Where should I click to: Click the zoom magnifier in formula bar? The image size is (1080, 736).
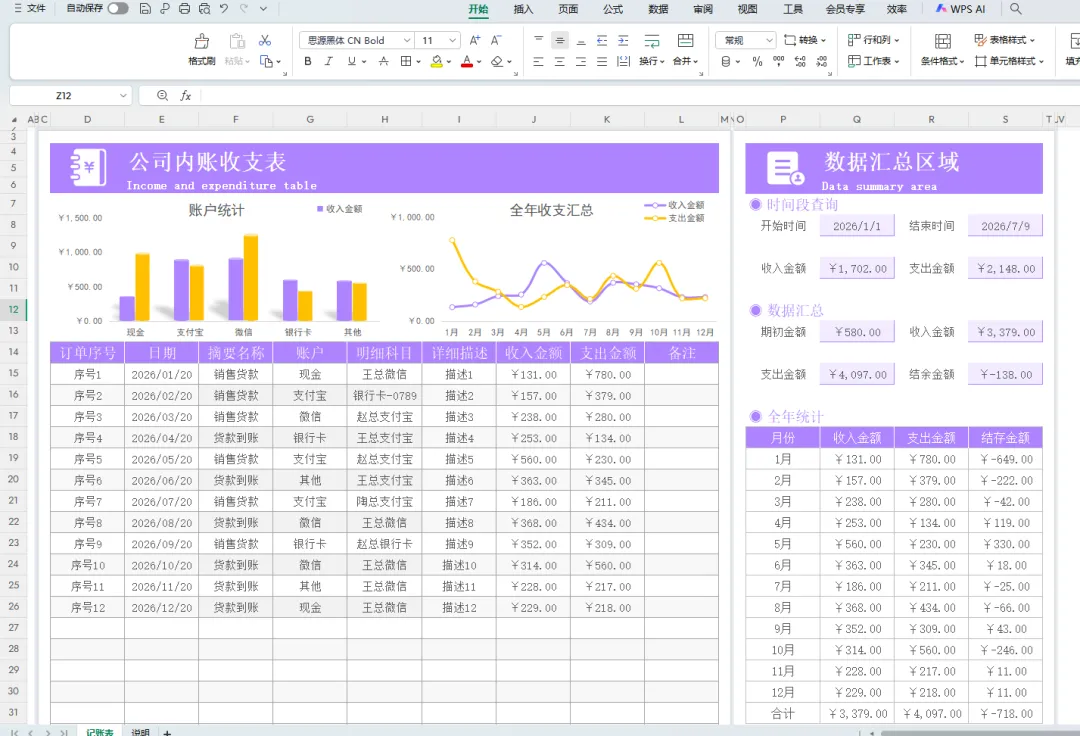click(163, 96)
